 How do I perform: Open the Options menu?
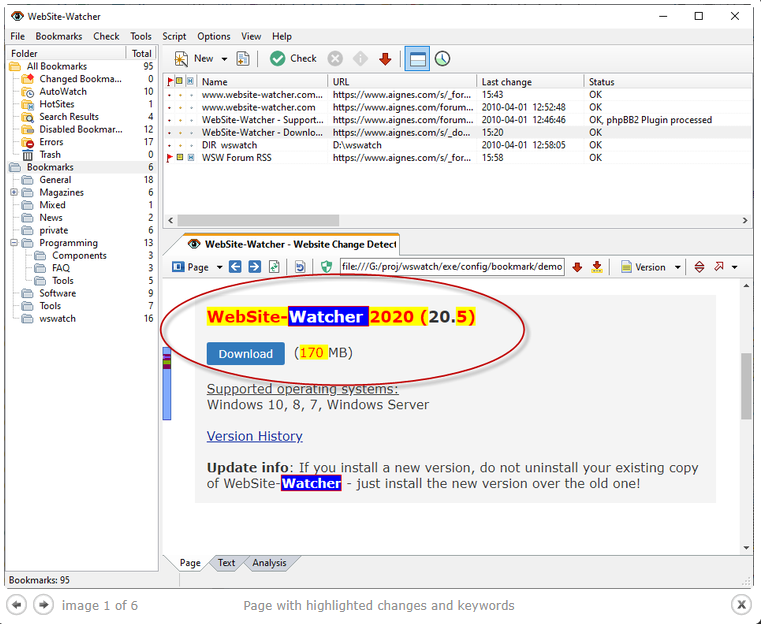click(x=214, y=36)
